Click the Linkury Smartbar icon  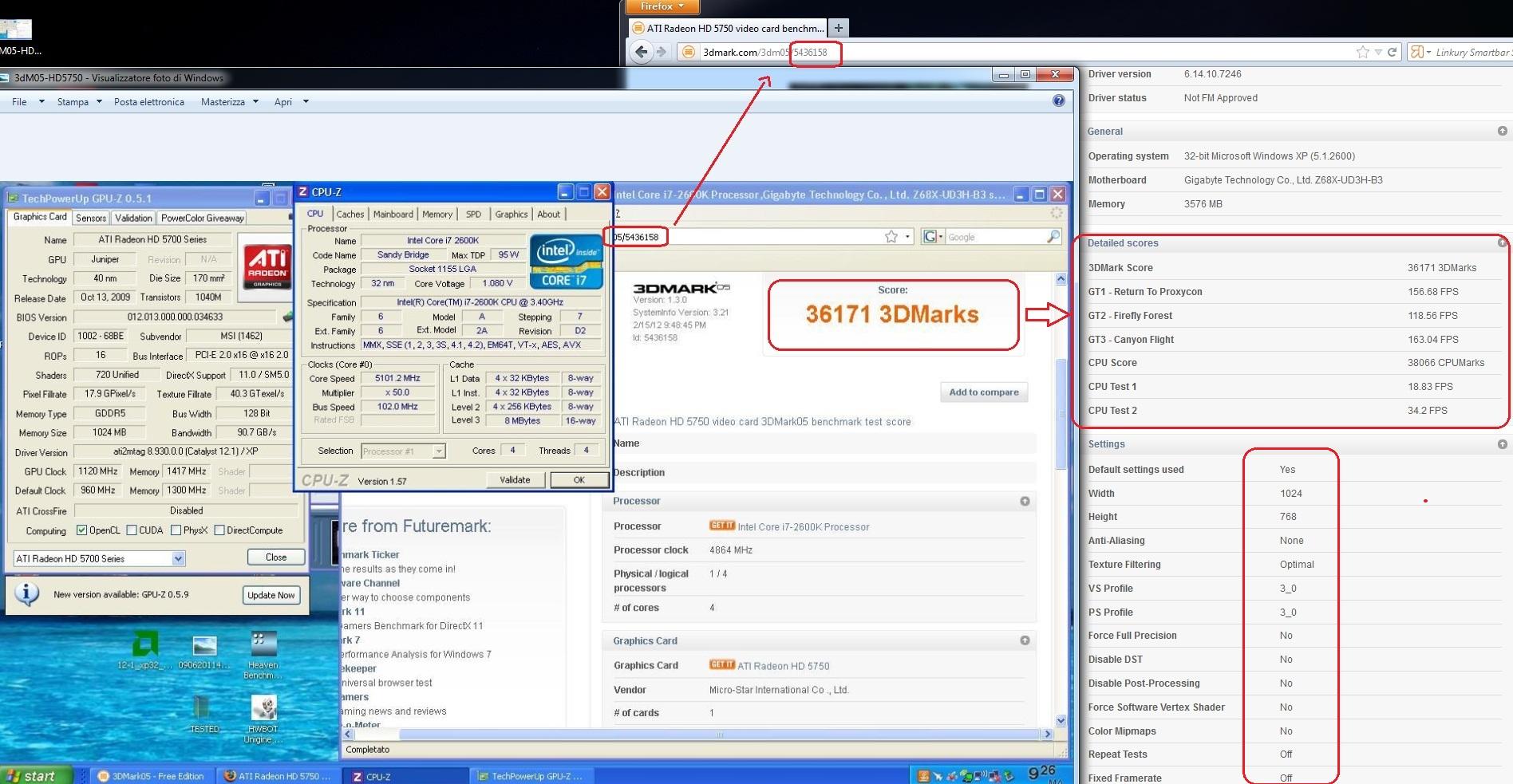click(1417, 52)
